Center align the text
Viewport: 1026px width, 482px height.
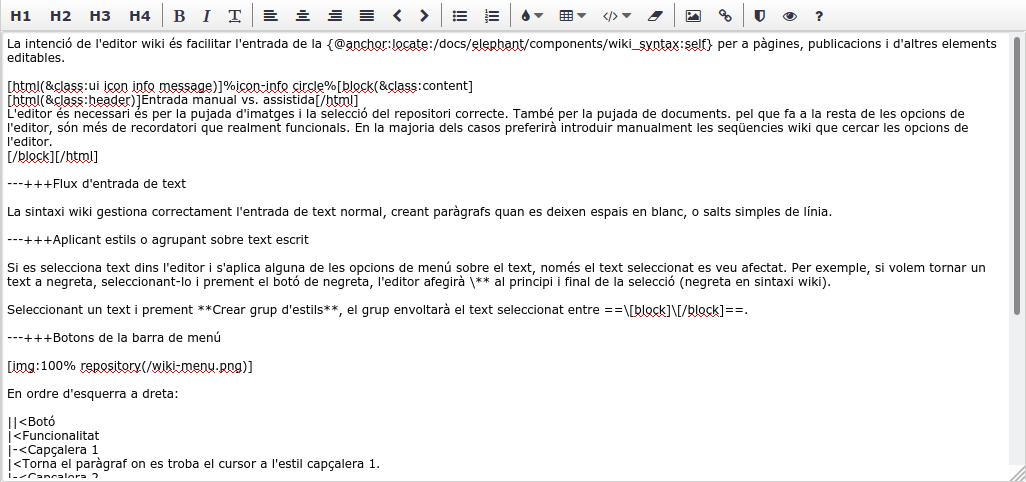[302, 16]
